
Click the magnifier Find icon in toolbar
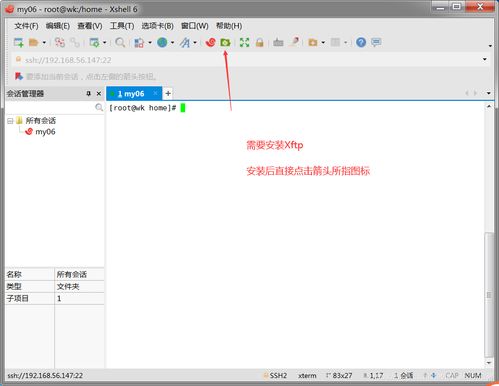tap(120, 42)
